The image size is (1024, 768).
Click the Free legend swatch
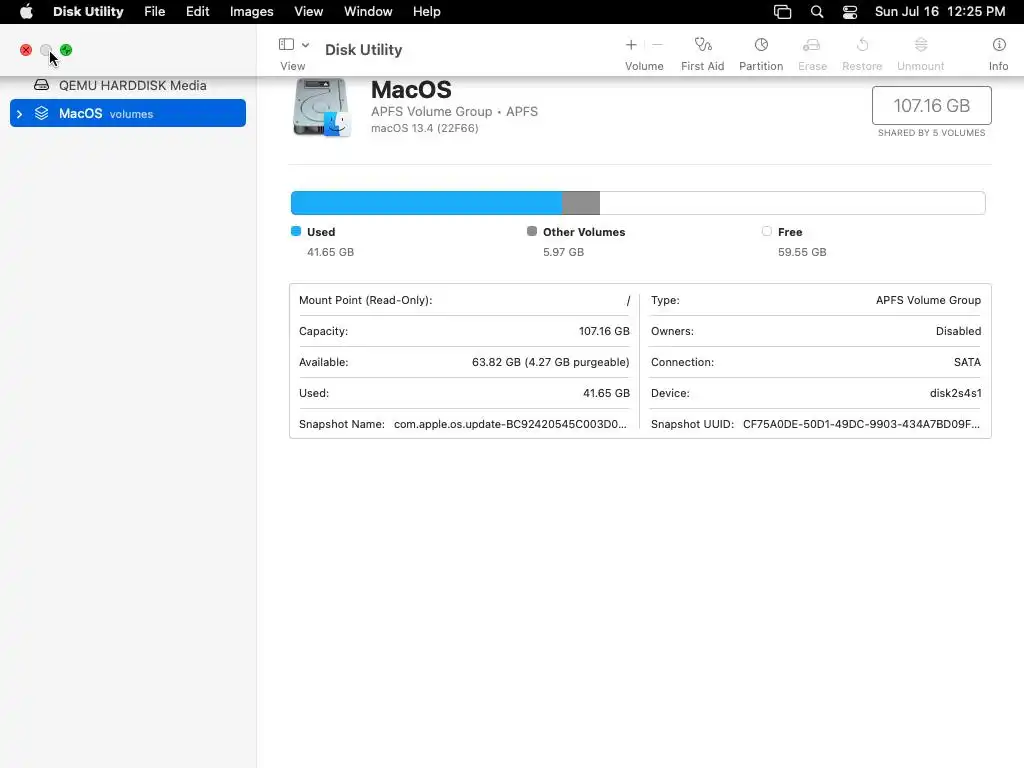click(x=767, y=231)
